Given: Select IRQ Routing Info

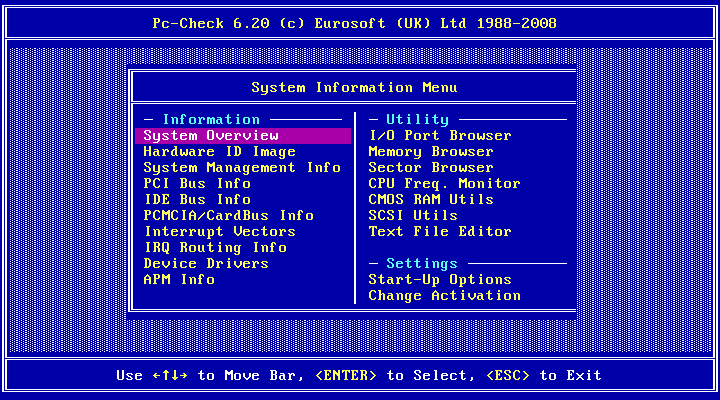Looking at the screenshot, I should (215, 248).
